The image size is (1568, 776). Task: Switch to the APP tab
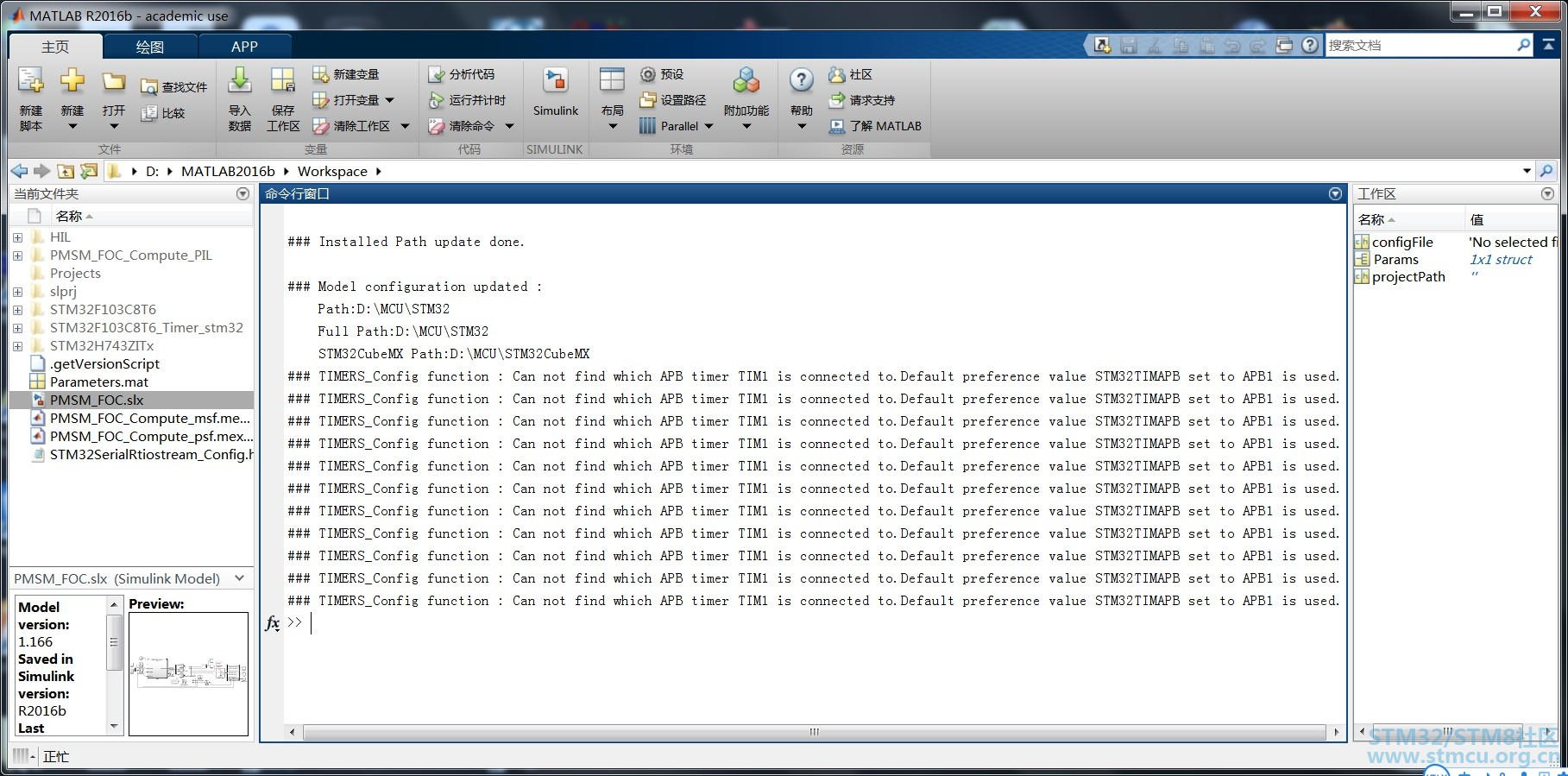tap(244, 47)
